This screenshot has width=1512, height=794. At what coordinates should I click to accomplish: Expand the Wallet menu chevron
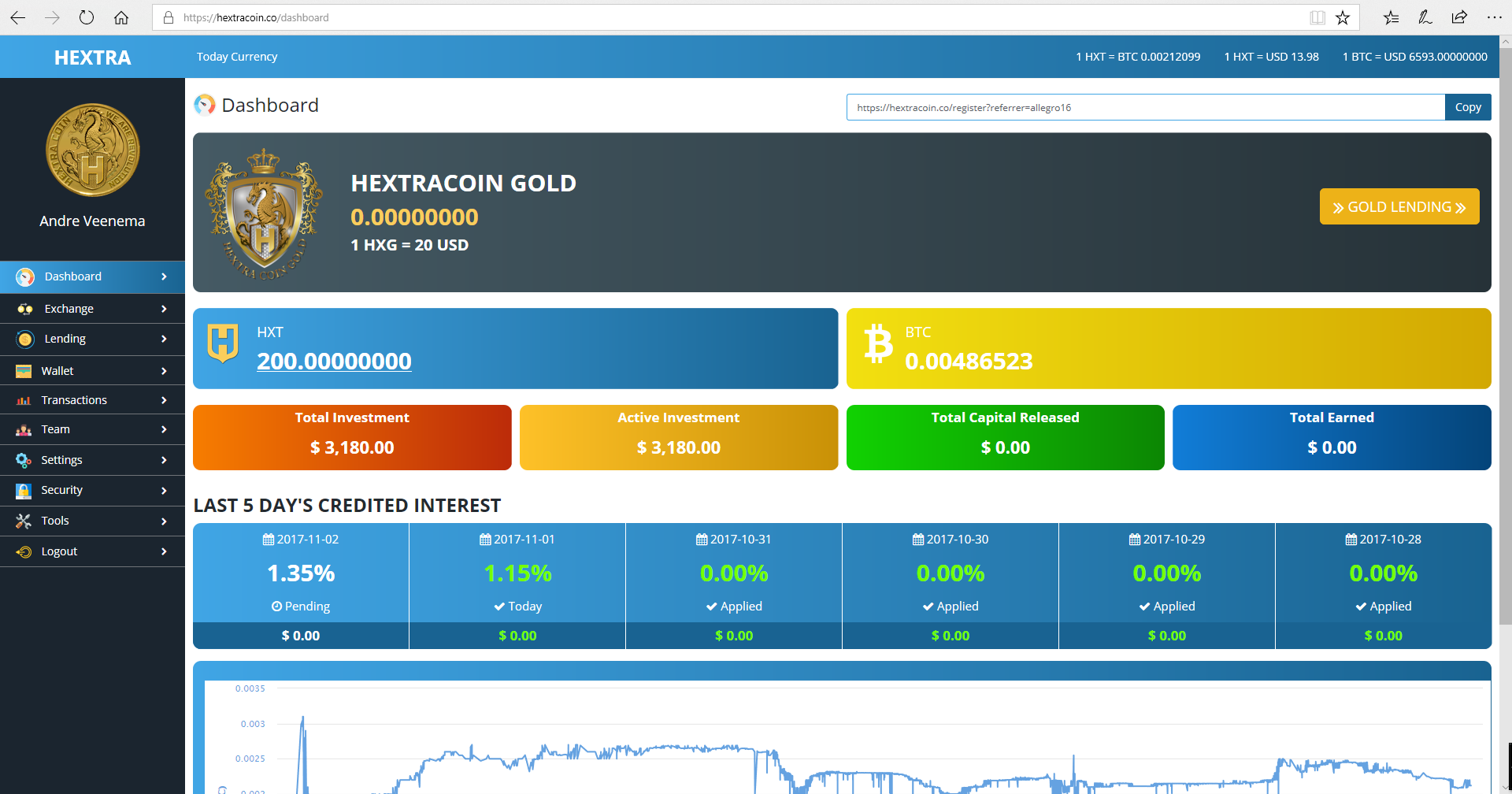(x=164, y=371)
